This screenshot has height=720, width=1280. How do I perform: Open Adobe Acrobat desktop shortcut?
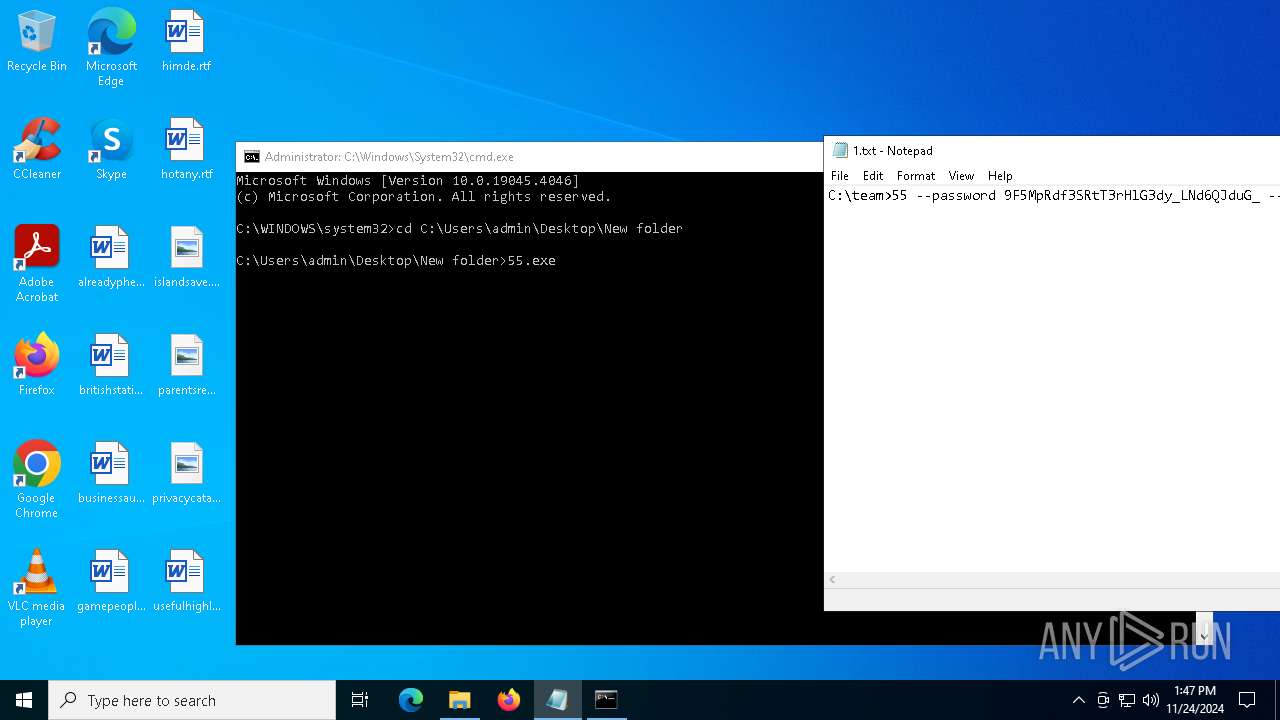(37, 264)
